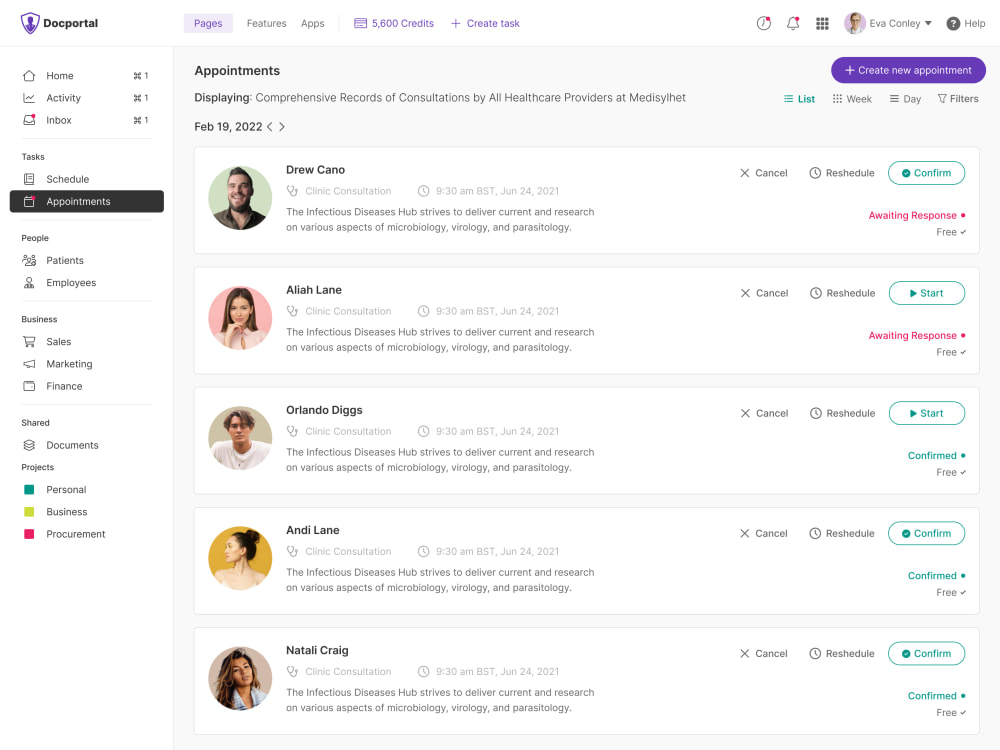Select the pink Procurement project swatch

click(x=29, y=534)
